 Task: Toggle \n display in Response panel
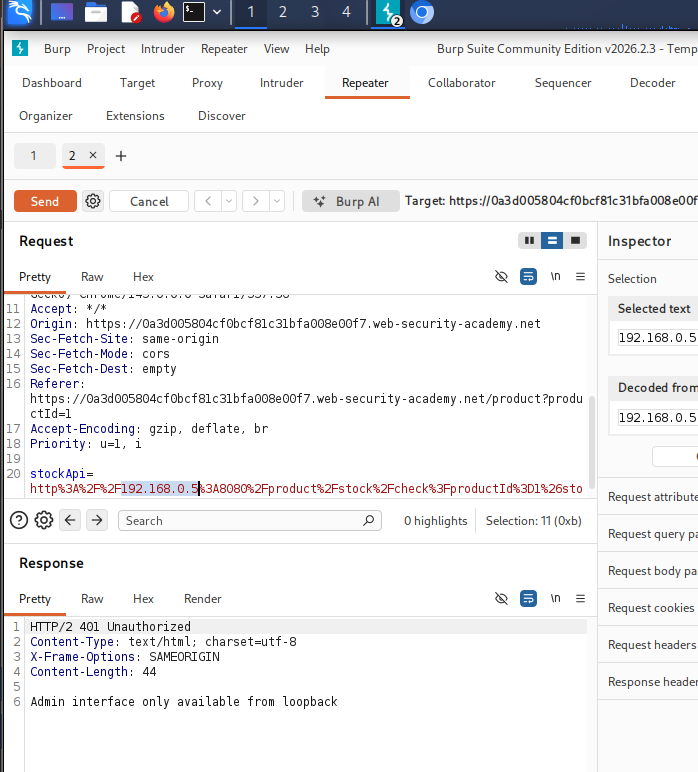point(555,598)
